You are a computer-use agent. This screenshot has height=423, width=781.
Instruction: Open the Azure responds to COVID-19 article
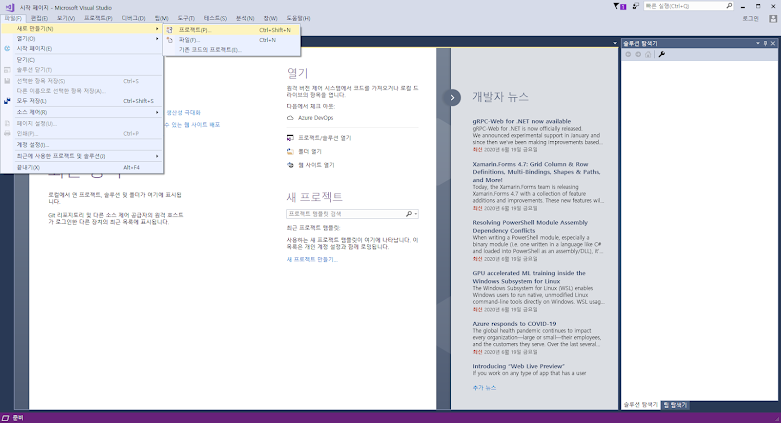pos(514,324)
